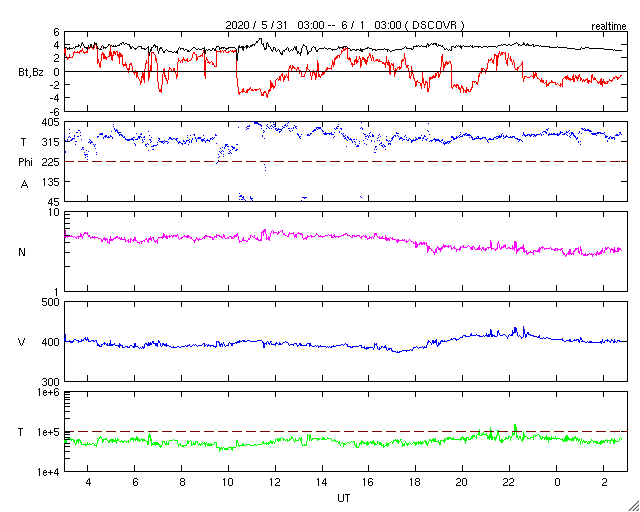Image resolution: width=640 pixels, height=512 pixels.
Task: Click the '405' tick on Phi axis
Action: (x=51, y=122)
